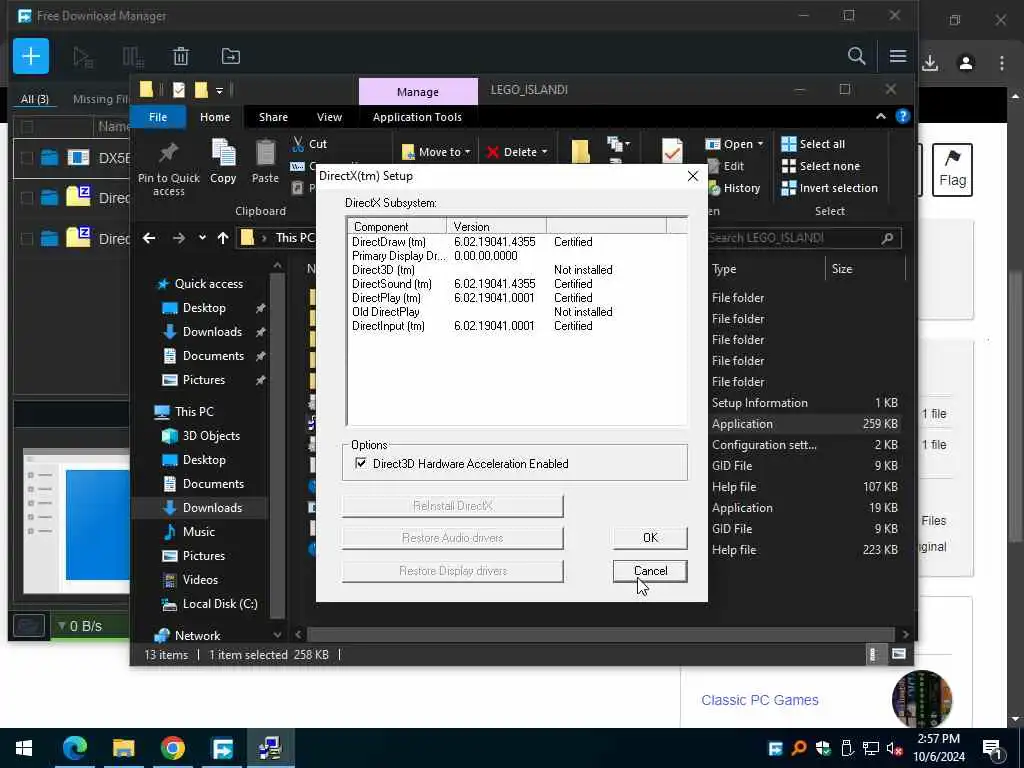1024x768 pixels.
Task: Go up one folder level
Action: click(x=223, y=238)
